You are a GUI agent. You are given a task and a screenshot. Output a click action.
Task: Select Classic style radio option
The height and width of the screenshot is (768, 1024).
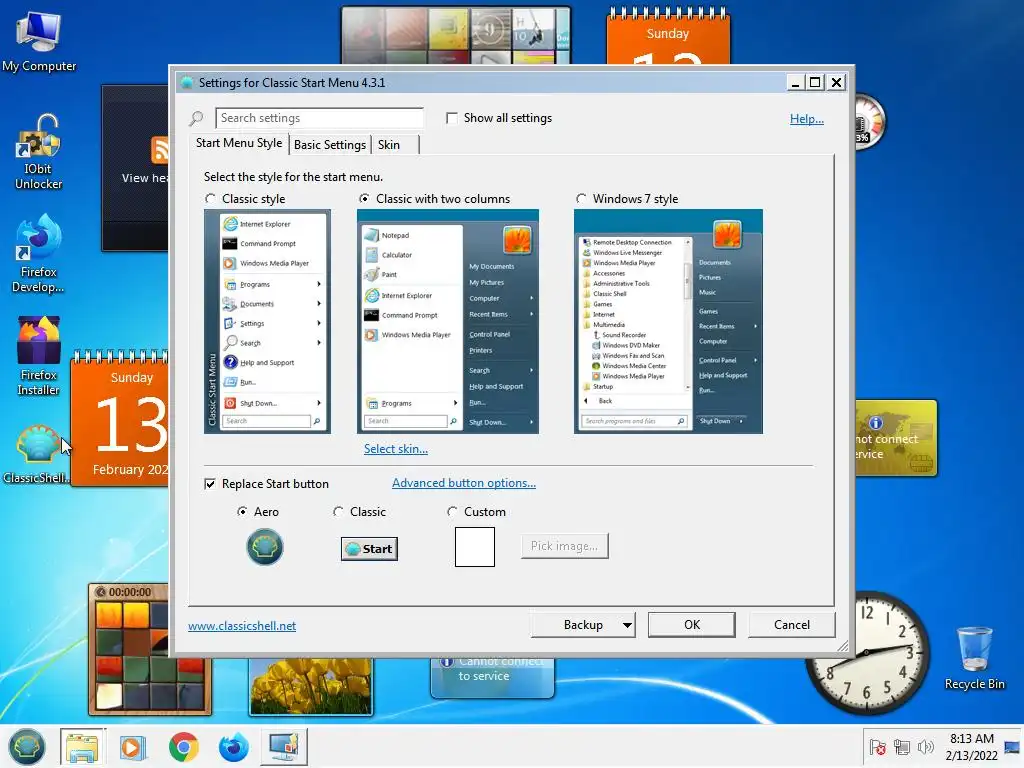(x=210, y=199)
